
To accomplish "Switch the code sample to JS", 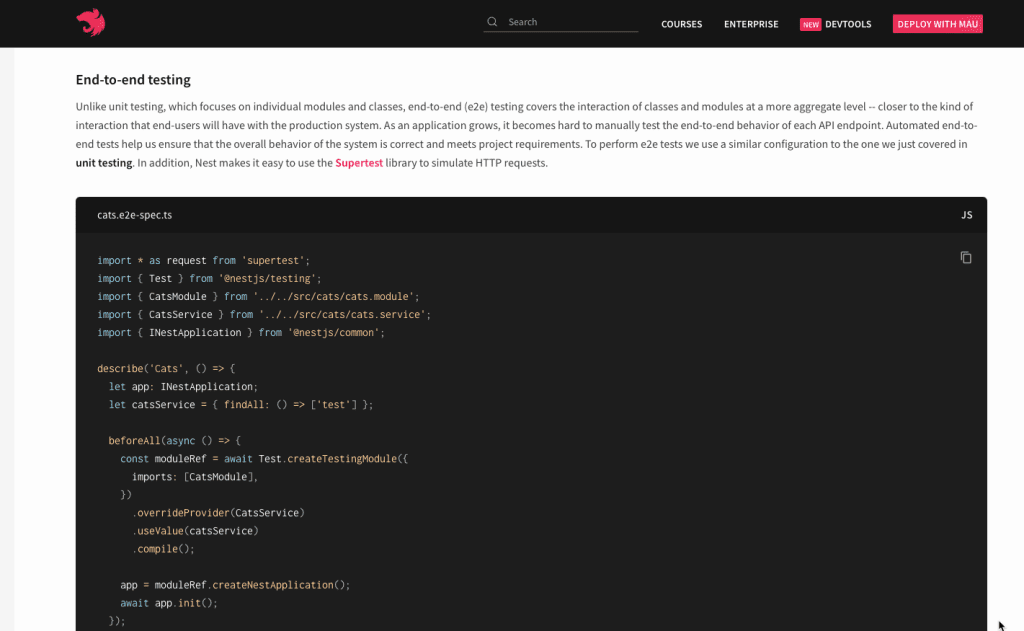I will (x=967, y=215).
